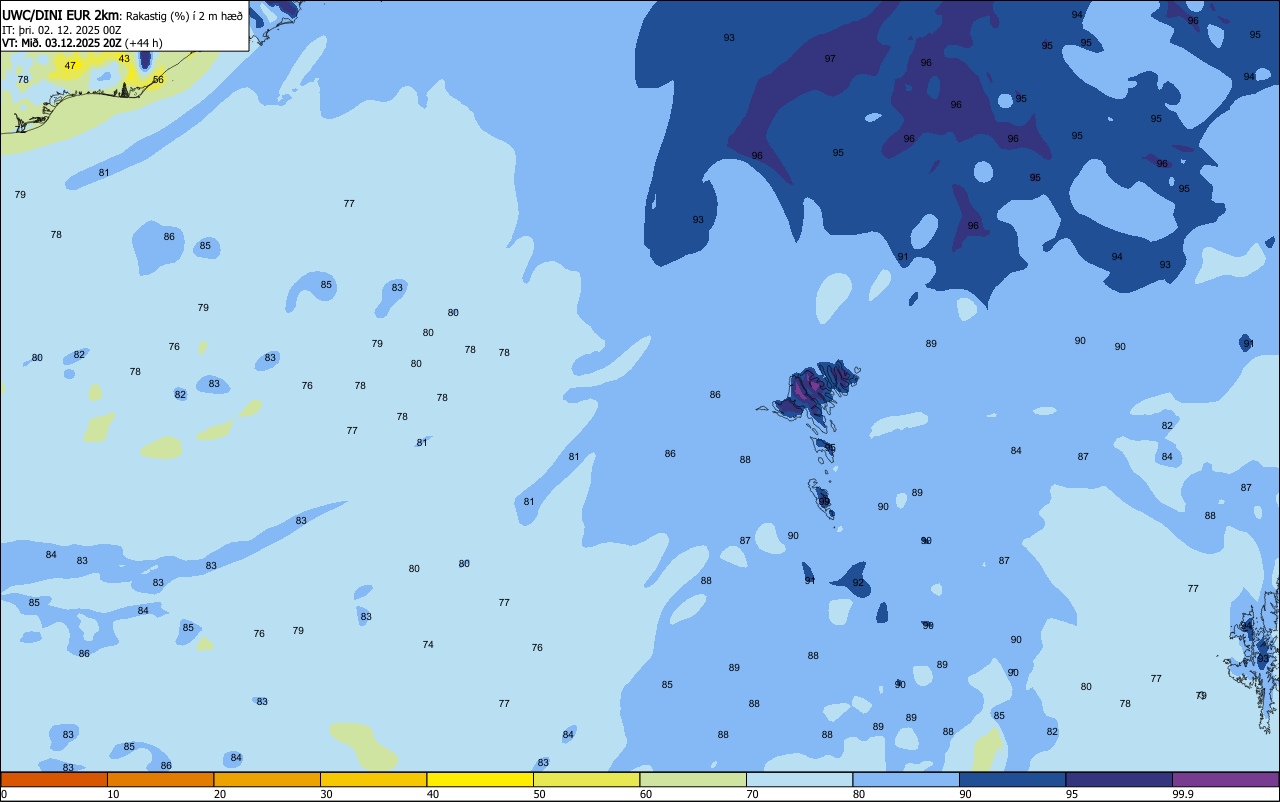Select the dark navy 95–99.9 legend swatch
This screenshot has height=802, width=1280.
tap(1119, 779)
